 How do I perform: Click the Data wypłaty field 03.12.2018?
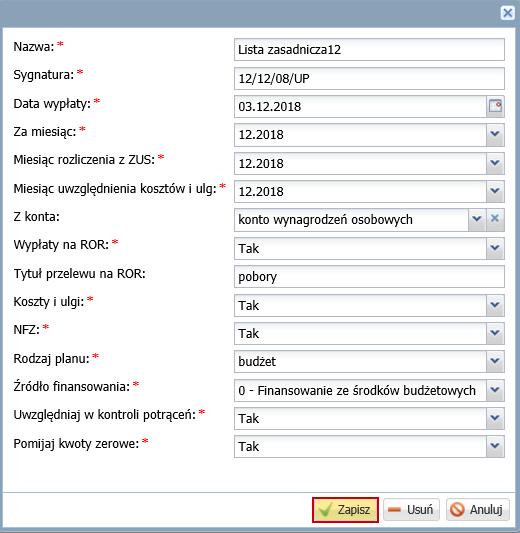(360, 106)
